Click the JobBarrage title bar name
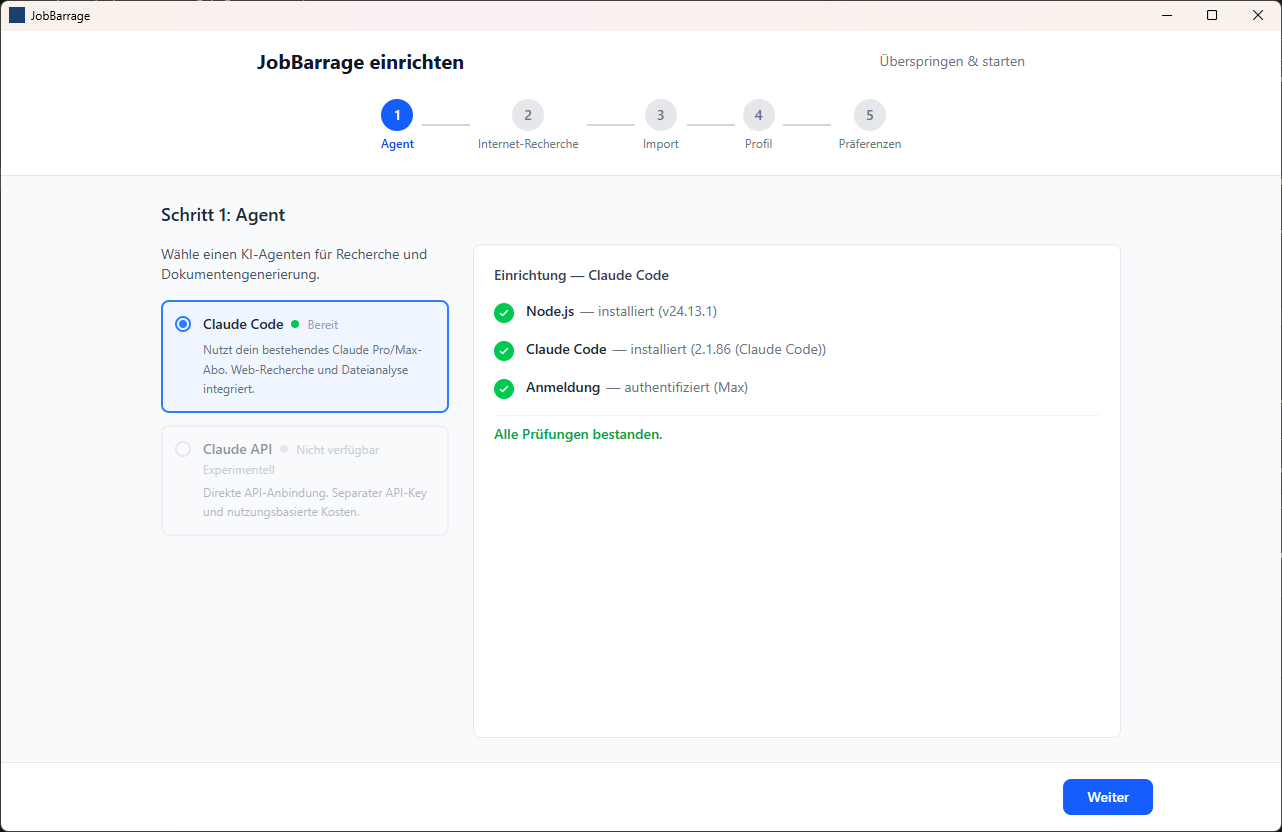 (60, 15)
